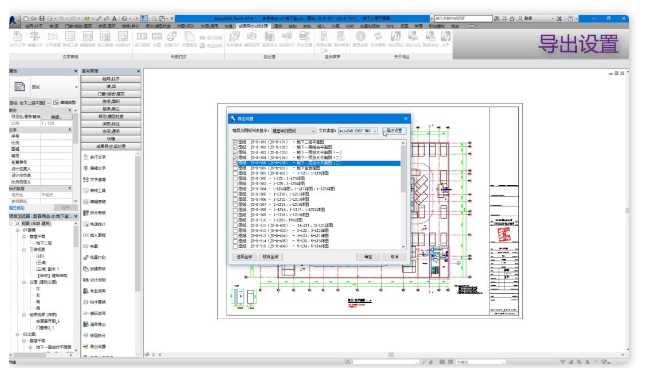Screen dimensions: 645x368
Task: Click the 轴网与柱子 palette category button
Action: click(x=111, y=79)
